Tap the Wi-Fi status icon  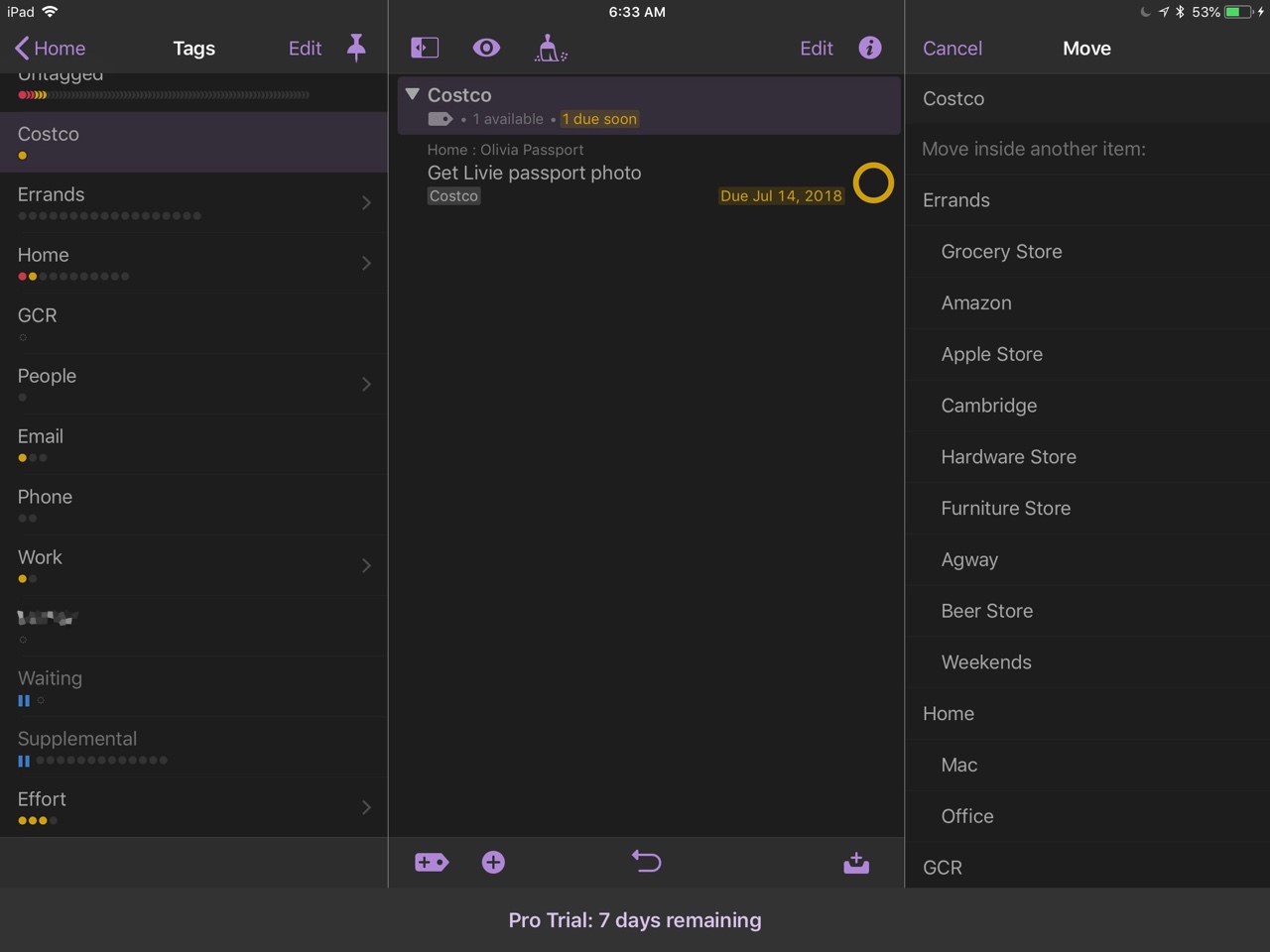pos(51,12)
